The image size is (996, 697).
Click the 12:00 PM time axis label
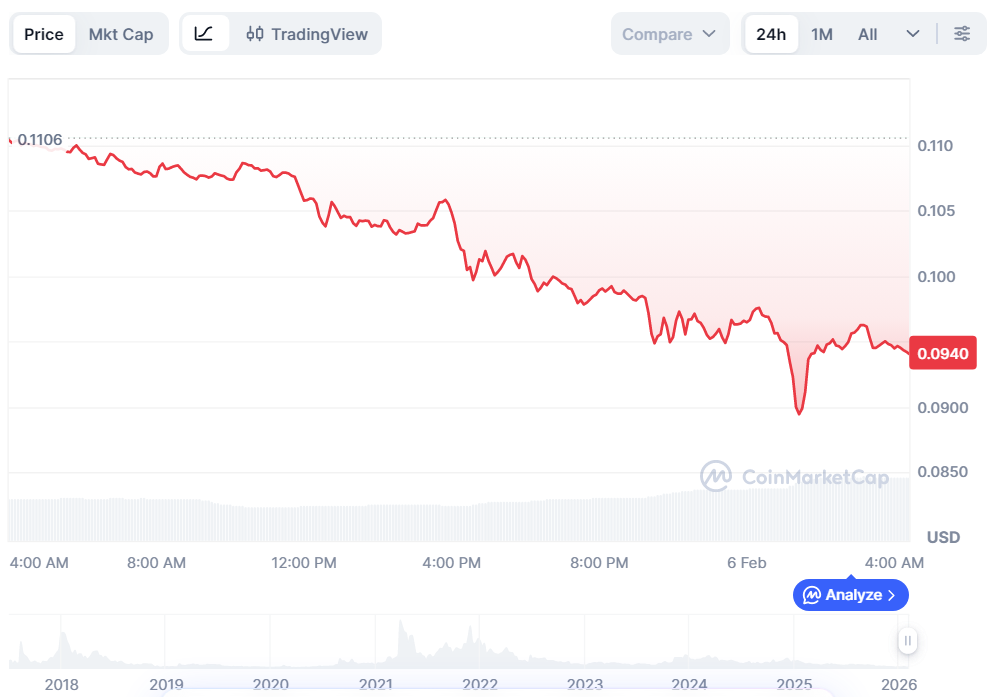[x=304, y=563]
